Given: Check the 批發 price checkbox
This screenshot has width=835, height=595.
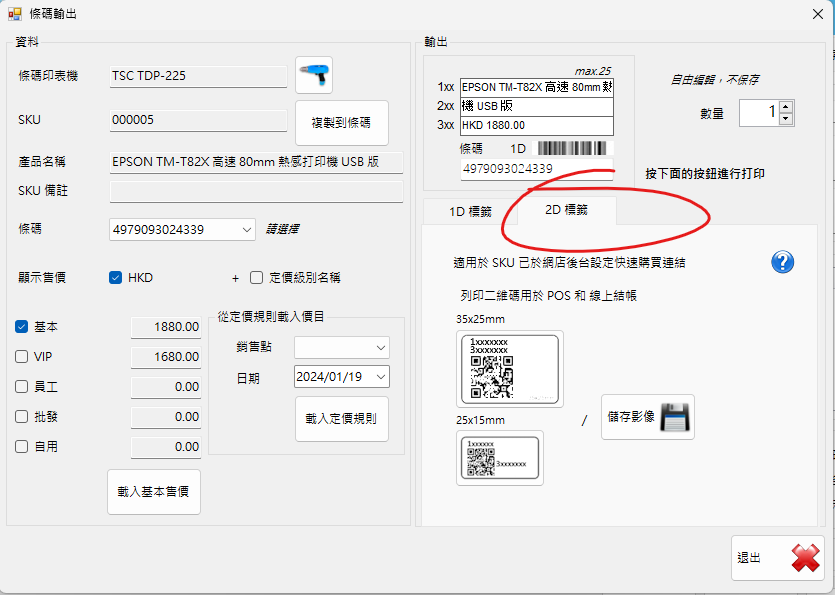Looking at the screenshot, I should [x=21, y=416].
